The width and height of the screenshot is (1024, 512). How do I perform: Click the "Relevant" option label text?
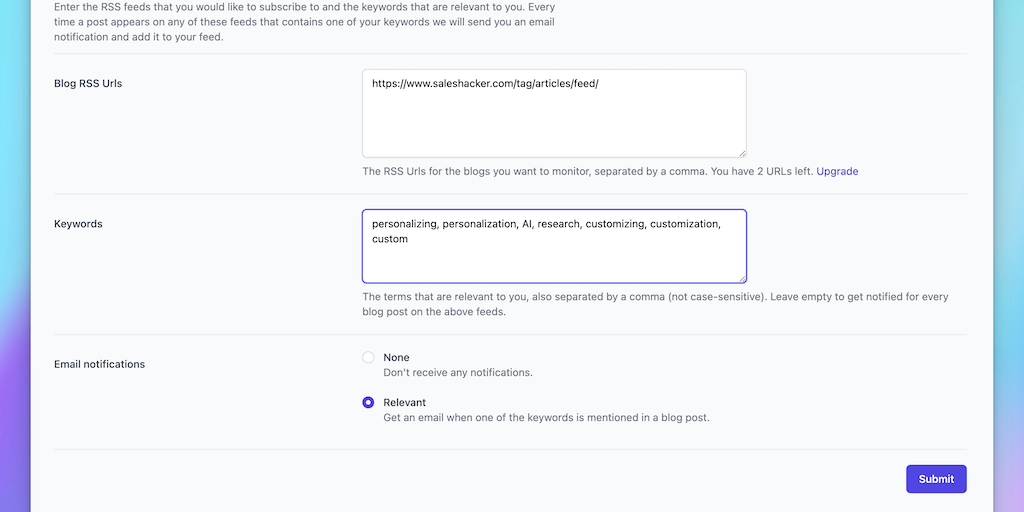404,402
